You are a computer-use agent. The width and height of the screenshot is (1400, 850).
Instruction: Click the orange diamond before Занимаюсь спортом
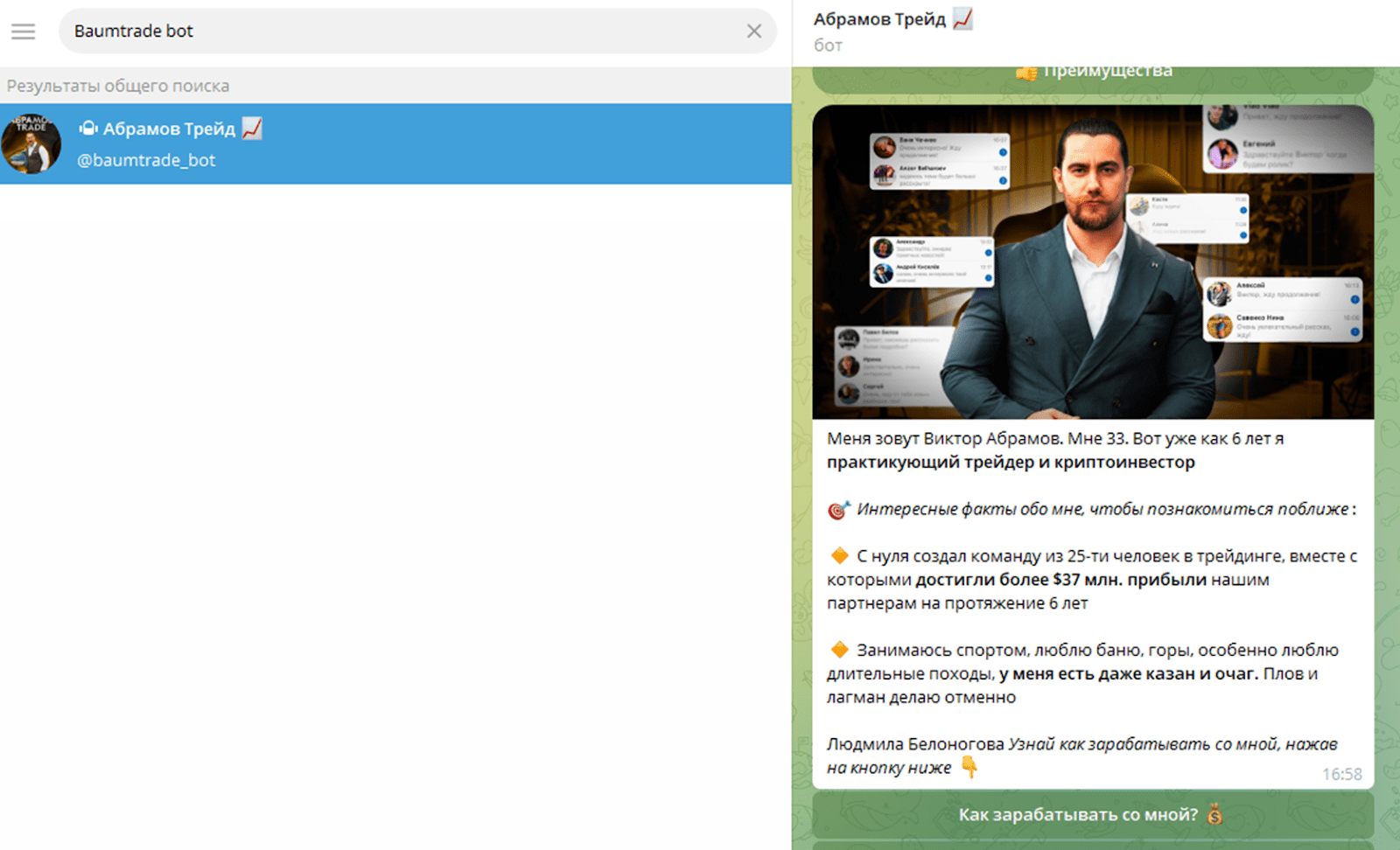pyautogui.click(x=839, y=650)
